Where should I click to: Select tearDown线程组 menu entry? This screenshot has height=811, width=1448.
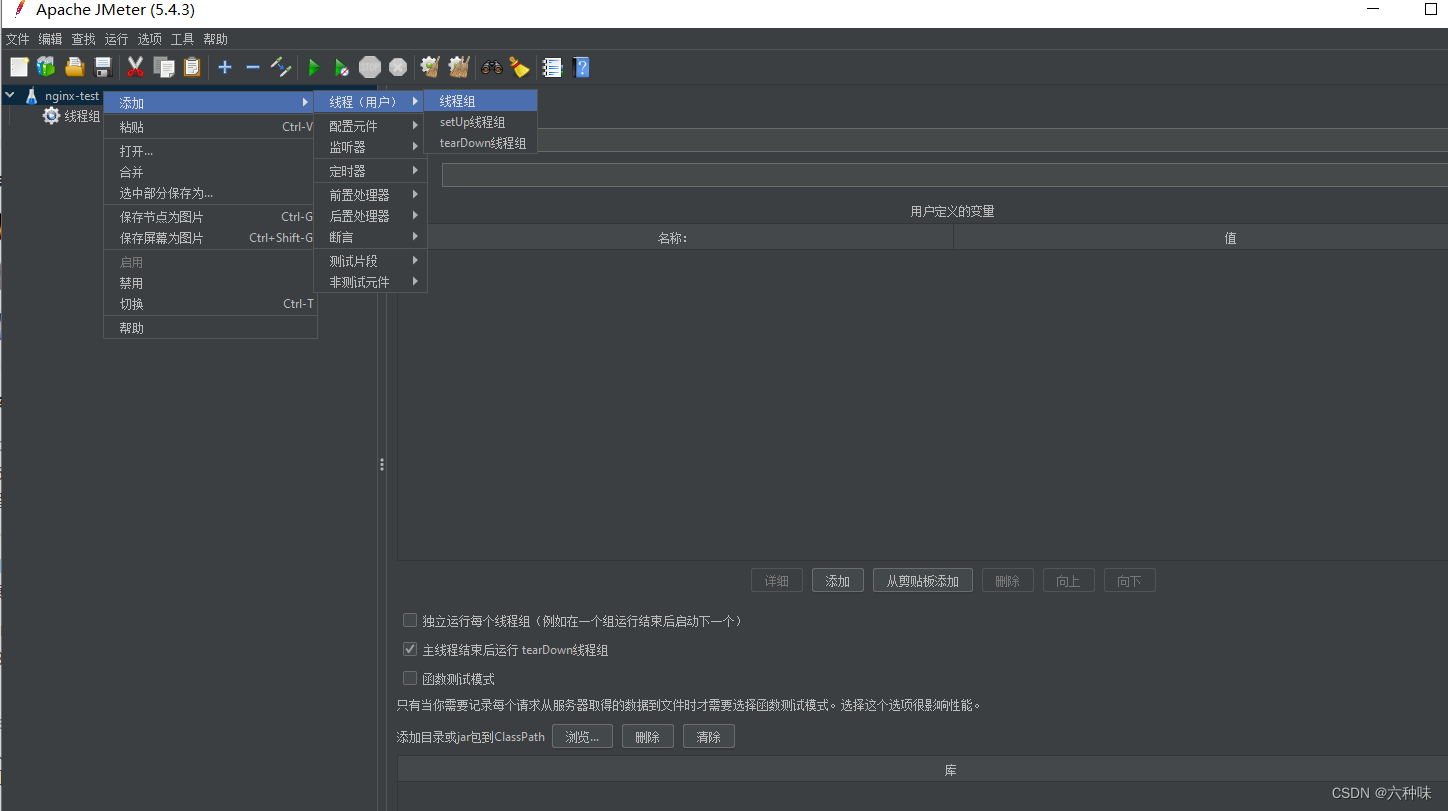tap(481, 143)
